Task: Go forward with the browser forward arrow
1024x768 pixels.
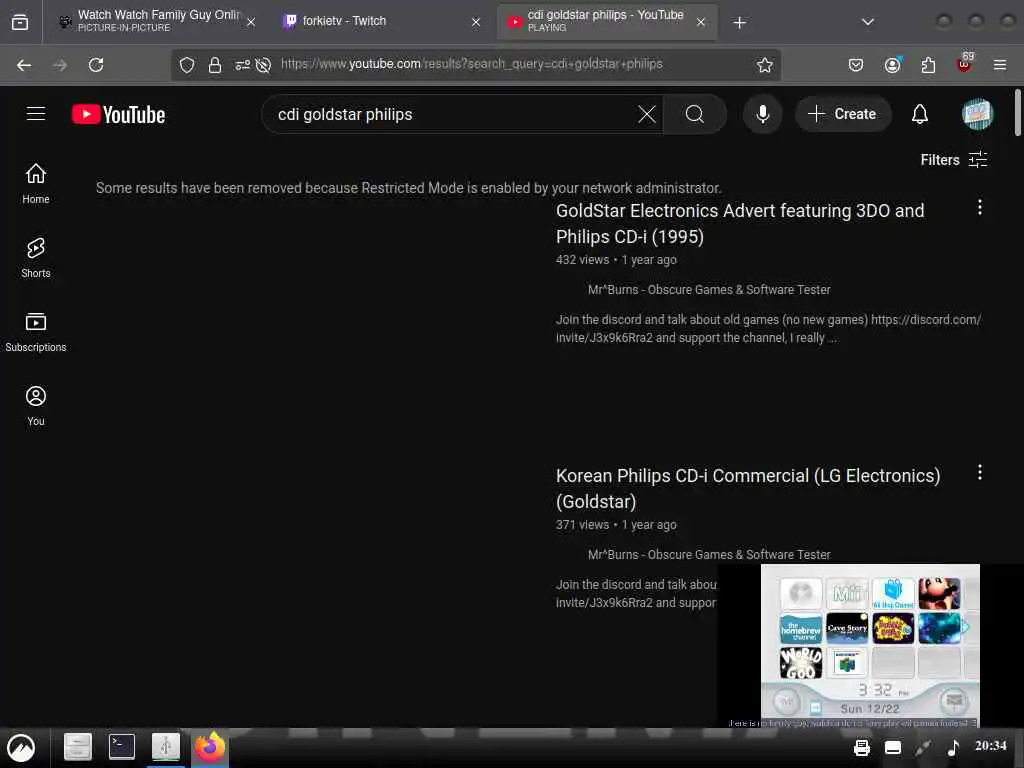Action: pyautogui.click(x=60, y=65)
